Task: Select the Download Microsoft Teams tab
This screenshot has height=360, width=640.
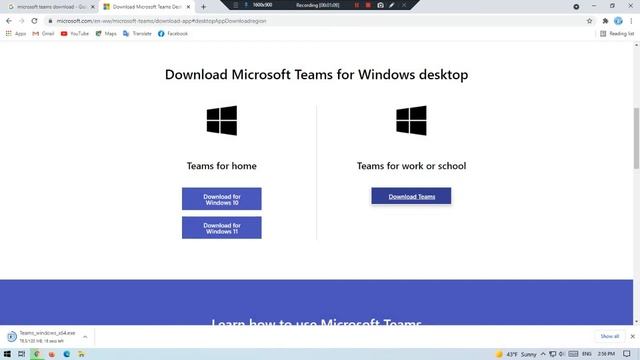Action: click(145, 7)
